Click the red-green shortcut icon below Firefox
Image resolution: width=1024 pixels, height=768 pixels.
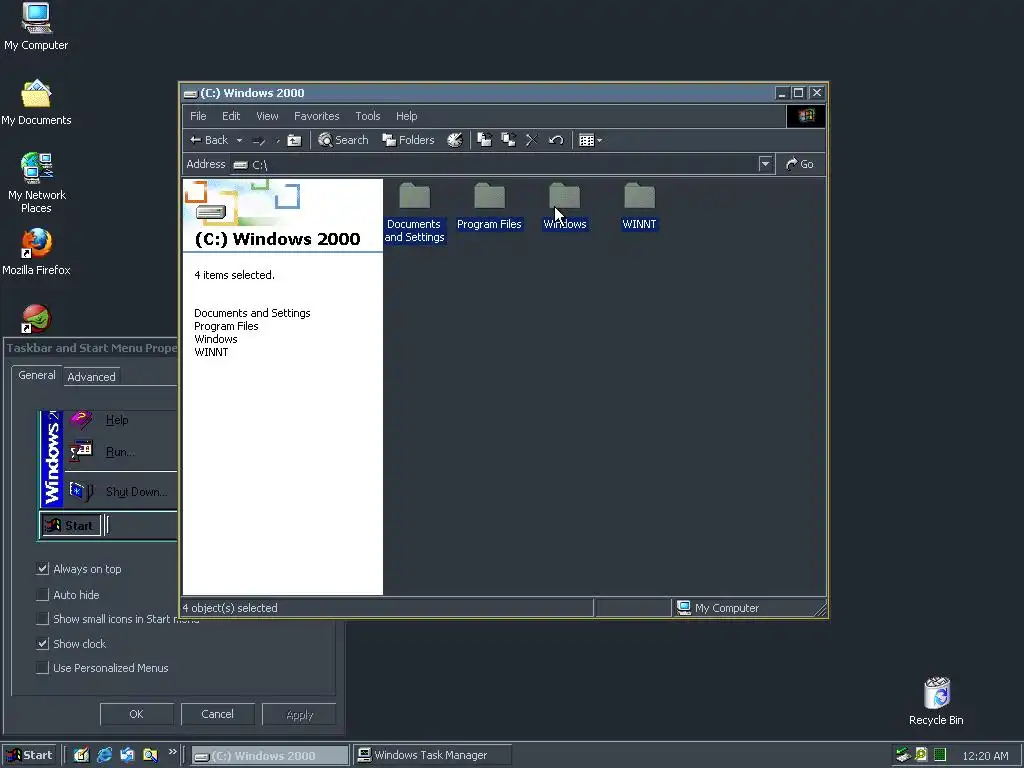36,319
